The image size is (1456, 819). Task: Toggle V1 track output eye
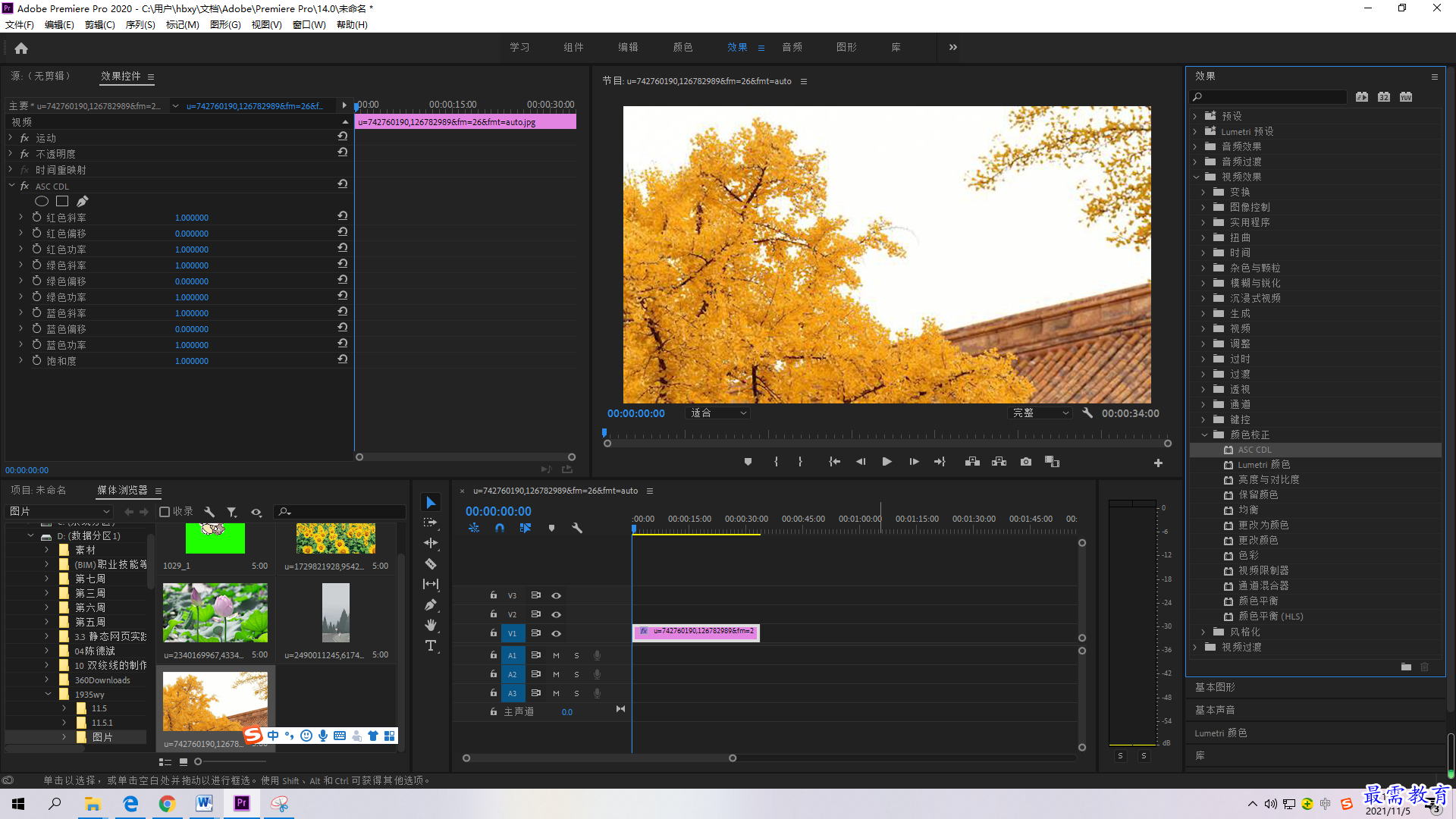pyautogui.click(x=556, y=633)
